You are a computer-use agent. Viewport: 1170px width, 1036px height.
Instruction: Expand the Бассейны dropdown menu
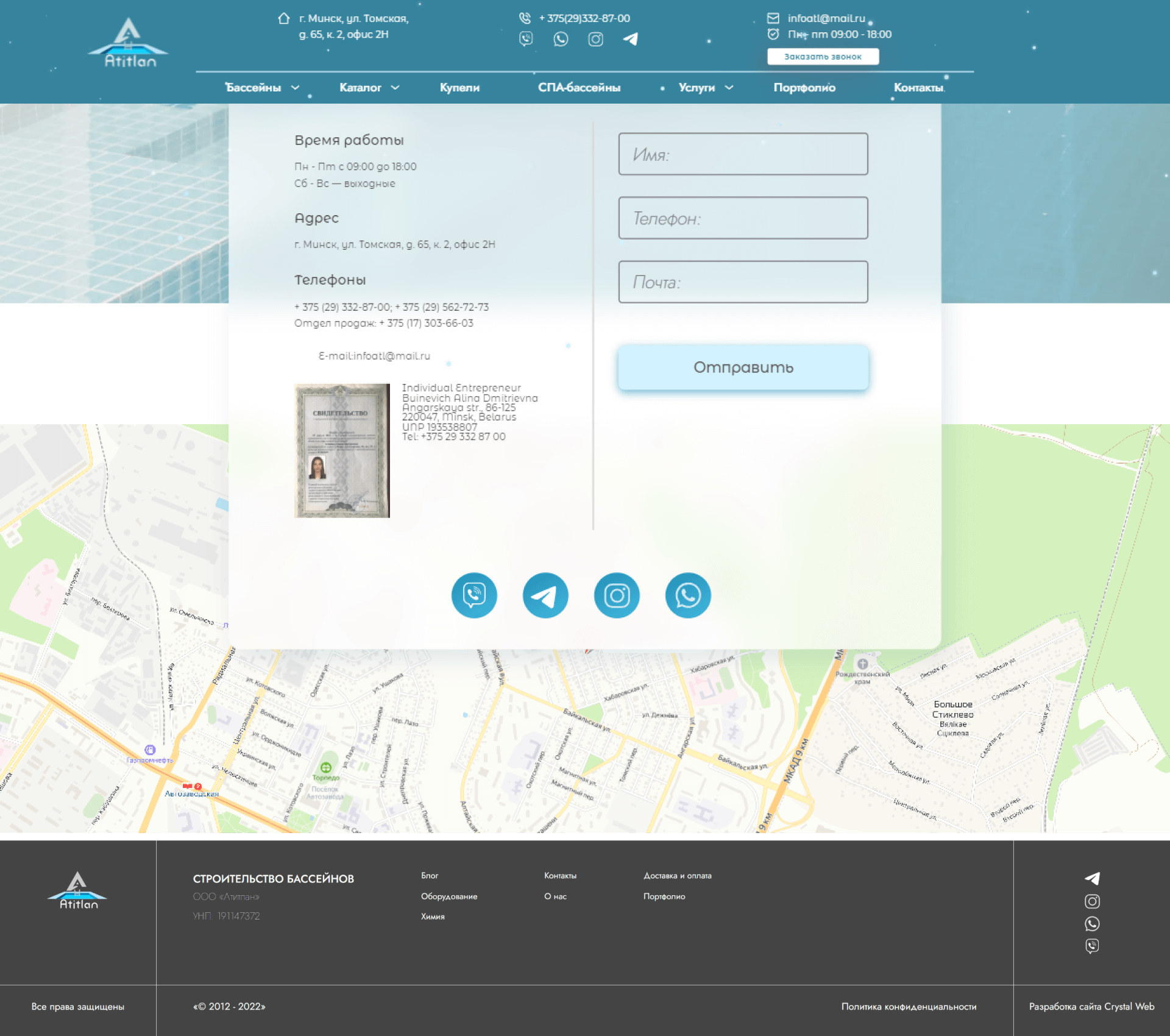(262, 88)
